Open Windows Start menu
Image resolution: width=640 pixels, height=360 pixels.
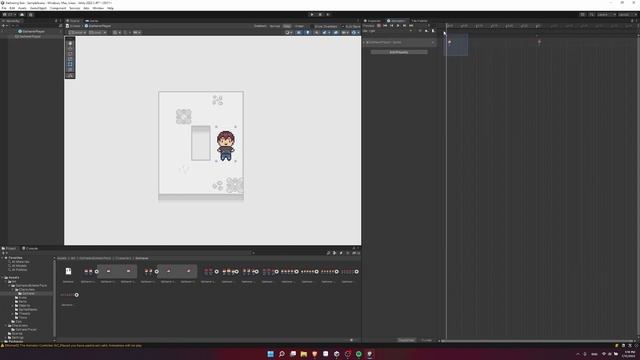click(x=270, y=354)
